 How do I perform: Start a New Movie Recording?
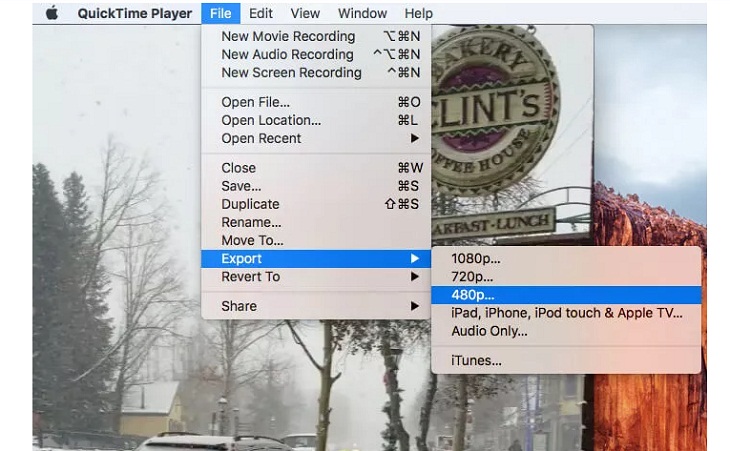316,36
